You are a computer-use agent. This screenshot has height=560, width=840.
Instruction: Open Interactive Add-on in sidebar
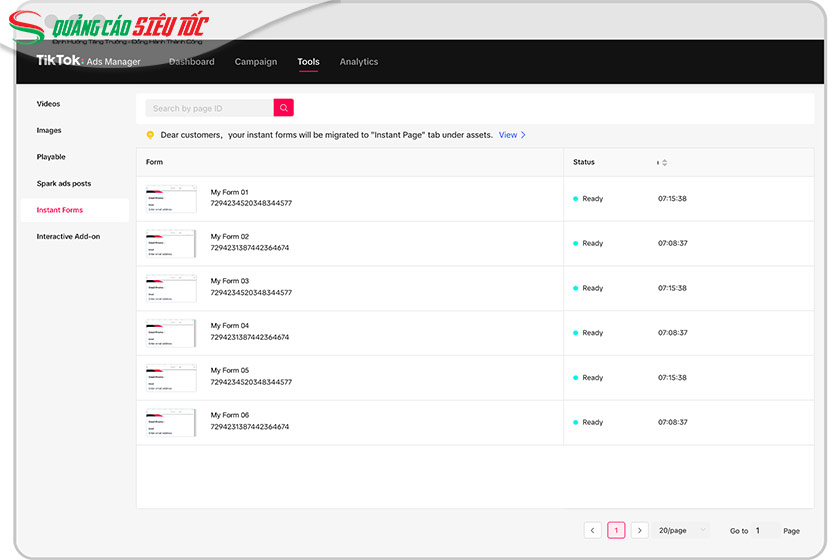(x=68, y=237)
